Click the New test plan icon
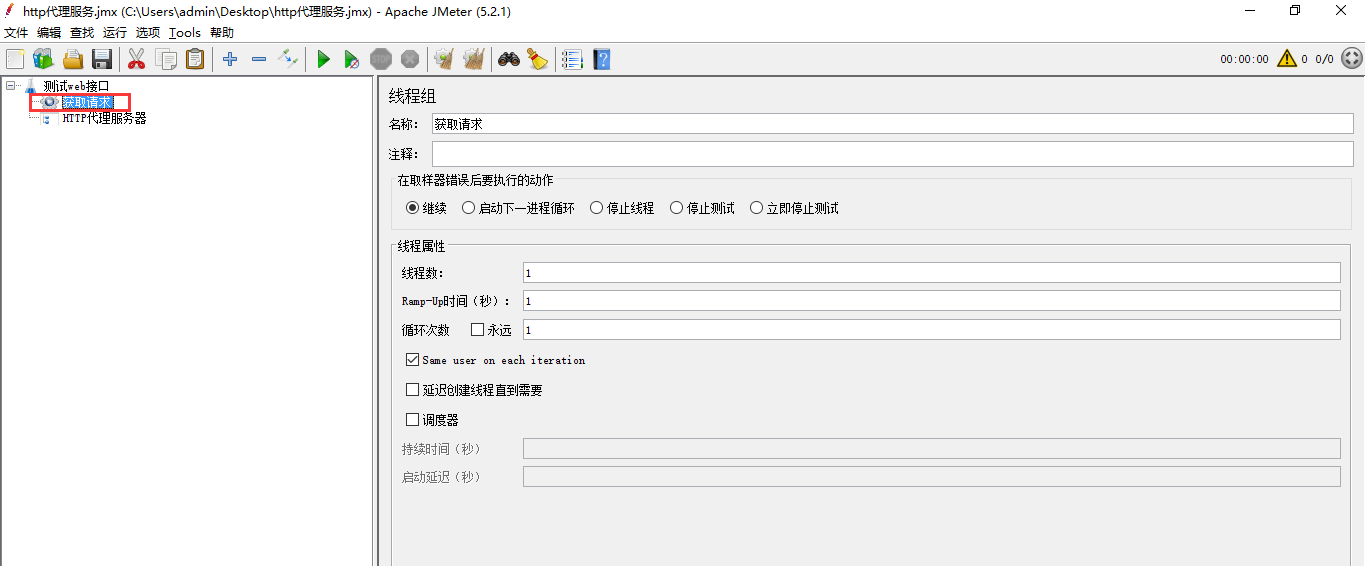The height and width of the screenshot is (566, 1365). pos(15,59)
